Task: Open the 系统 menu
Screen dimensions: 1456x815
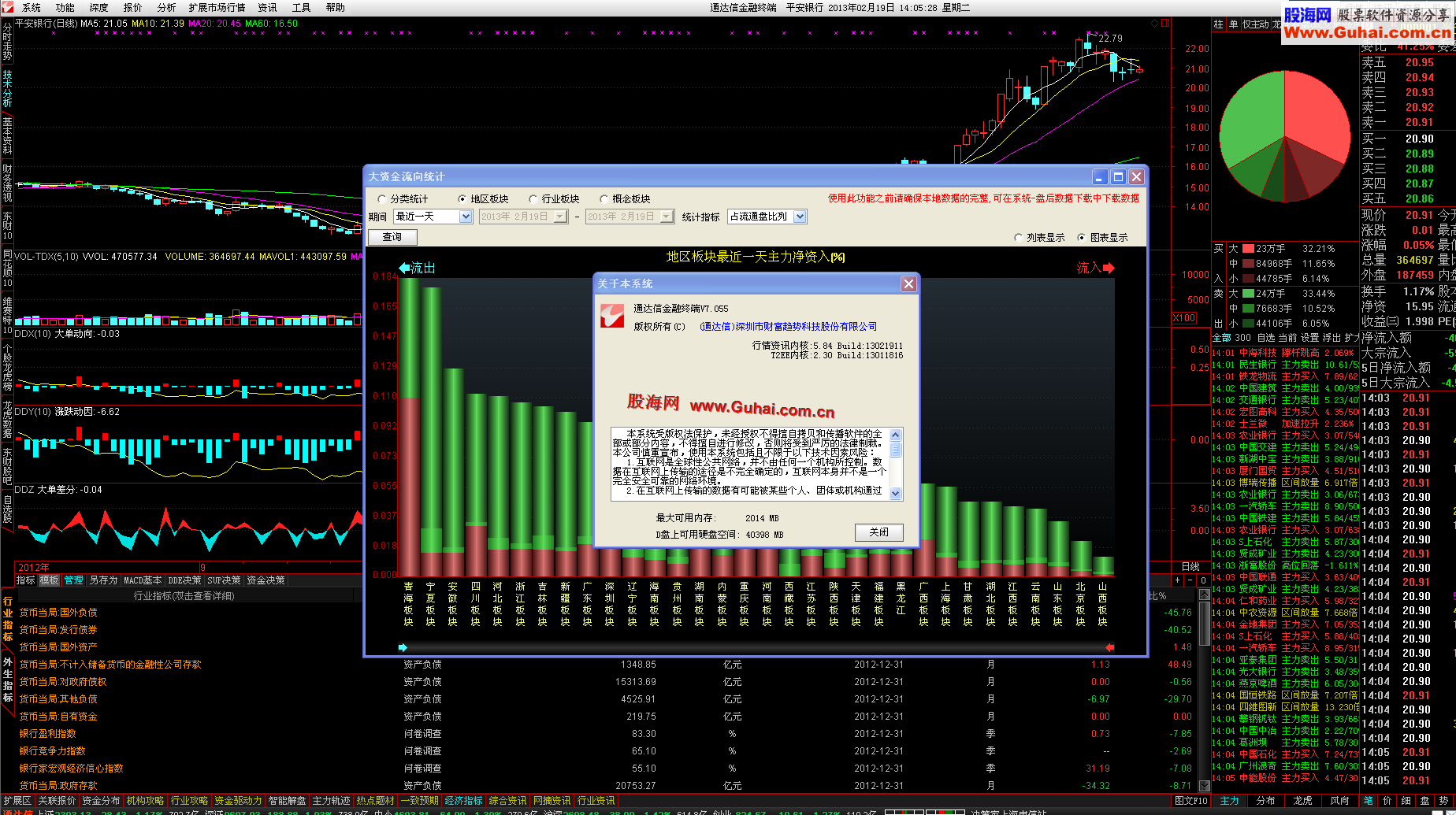Action: 32,7
